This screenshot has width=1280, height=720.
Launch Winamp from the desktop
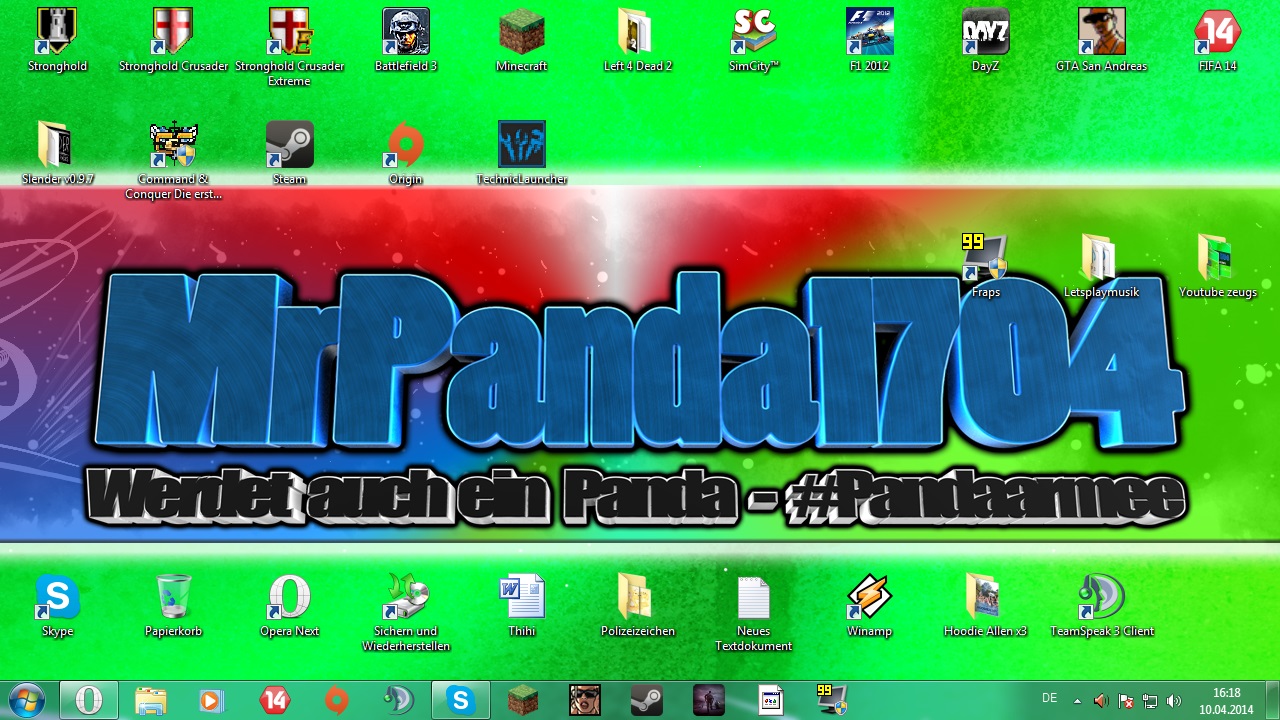(x=869, y=599)
